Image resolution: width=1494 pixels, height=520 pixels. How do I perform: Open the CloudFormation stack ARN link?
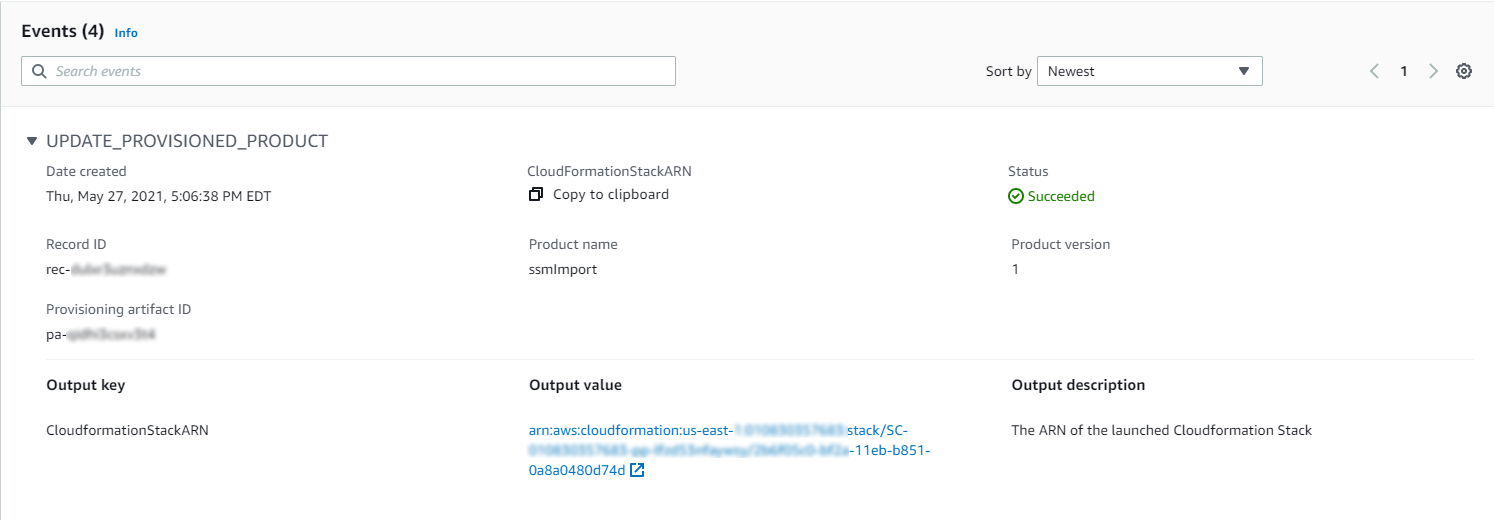[729, 450]
